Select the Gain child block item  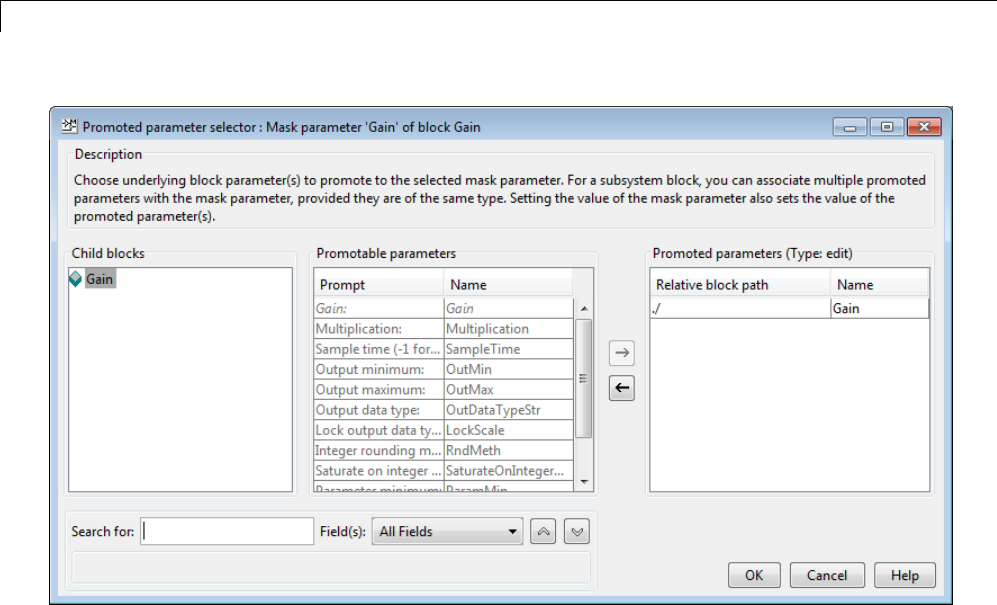click(99, 280)
